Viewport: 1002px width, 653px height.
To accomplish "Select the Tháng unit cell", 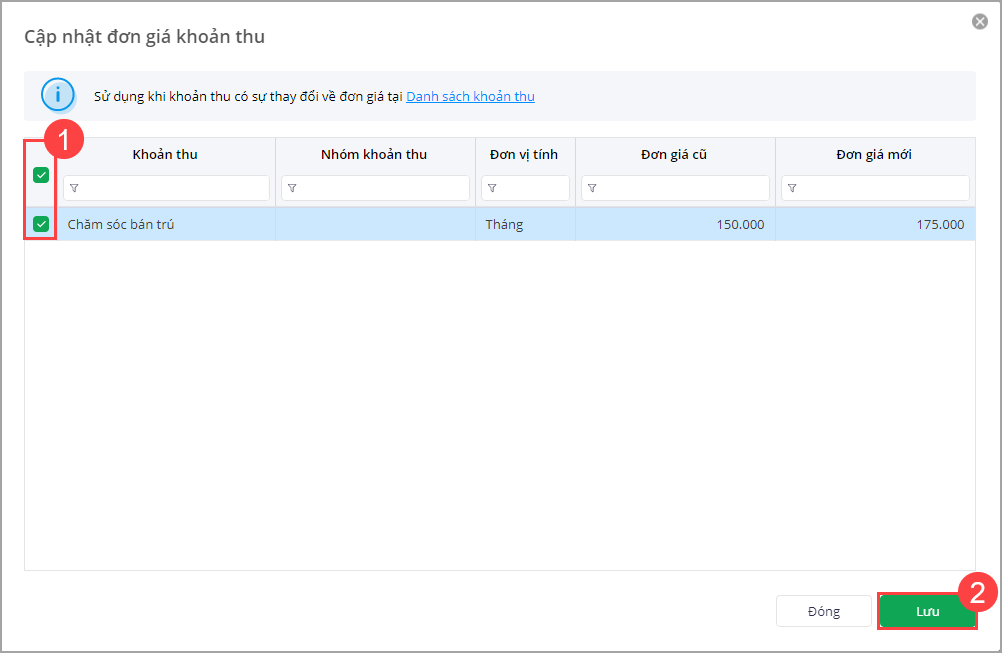I will [x=524, y=224].
